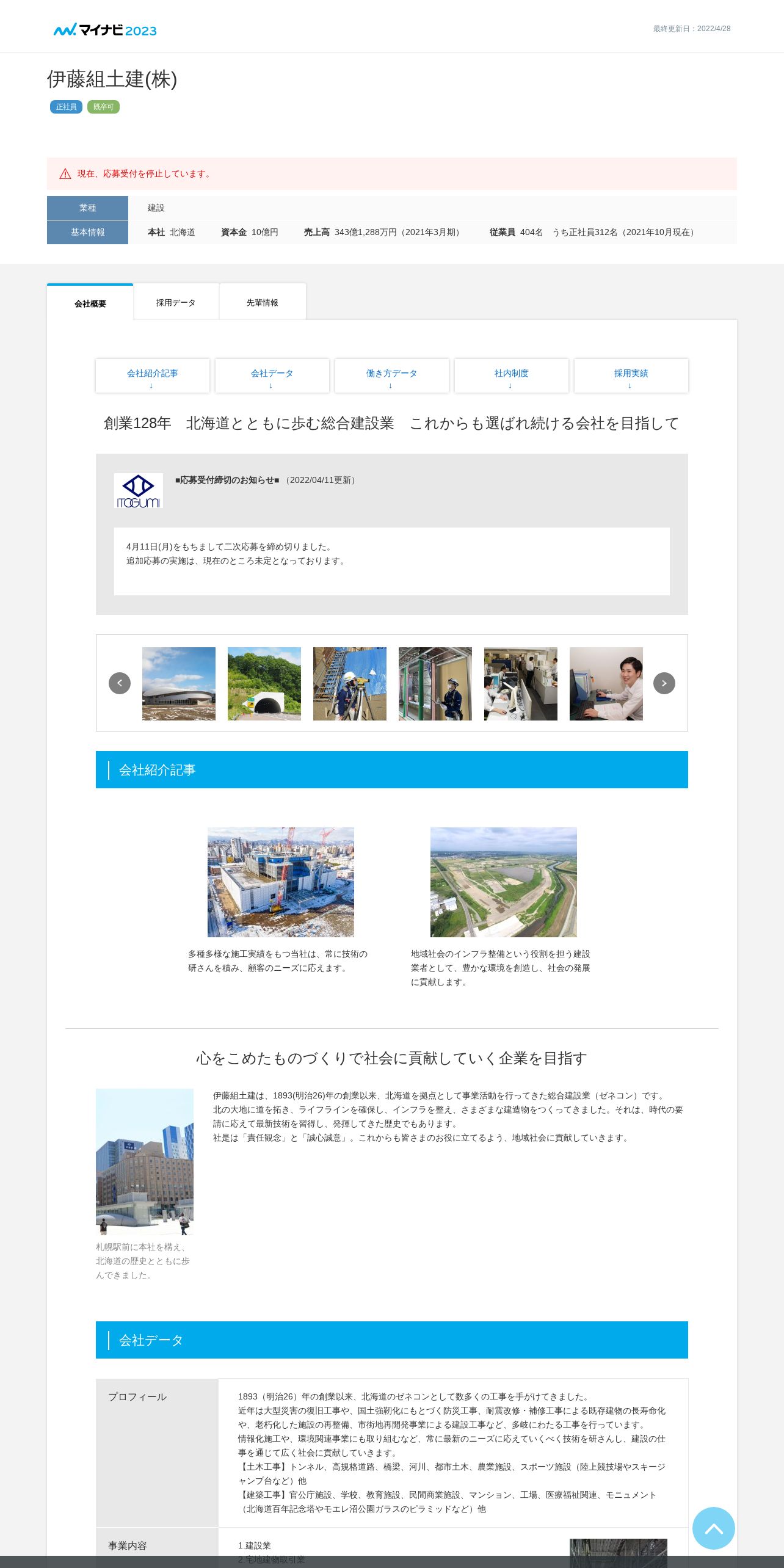Screen dimensions: 784x1568
Task: Open the dome stadium thumbnail
Action: (x=179, y=684)
